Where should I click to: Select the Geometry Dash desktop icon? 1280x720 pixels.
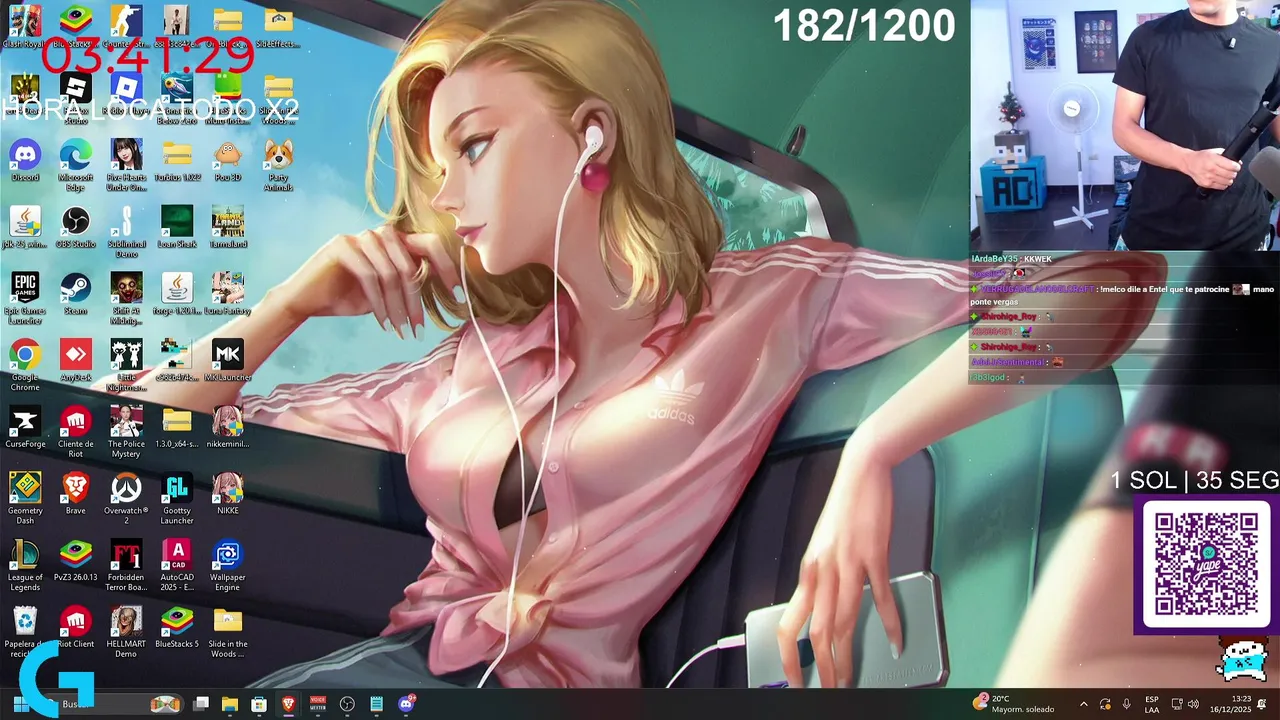[25, 499]
